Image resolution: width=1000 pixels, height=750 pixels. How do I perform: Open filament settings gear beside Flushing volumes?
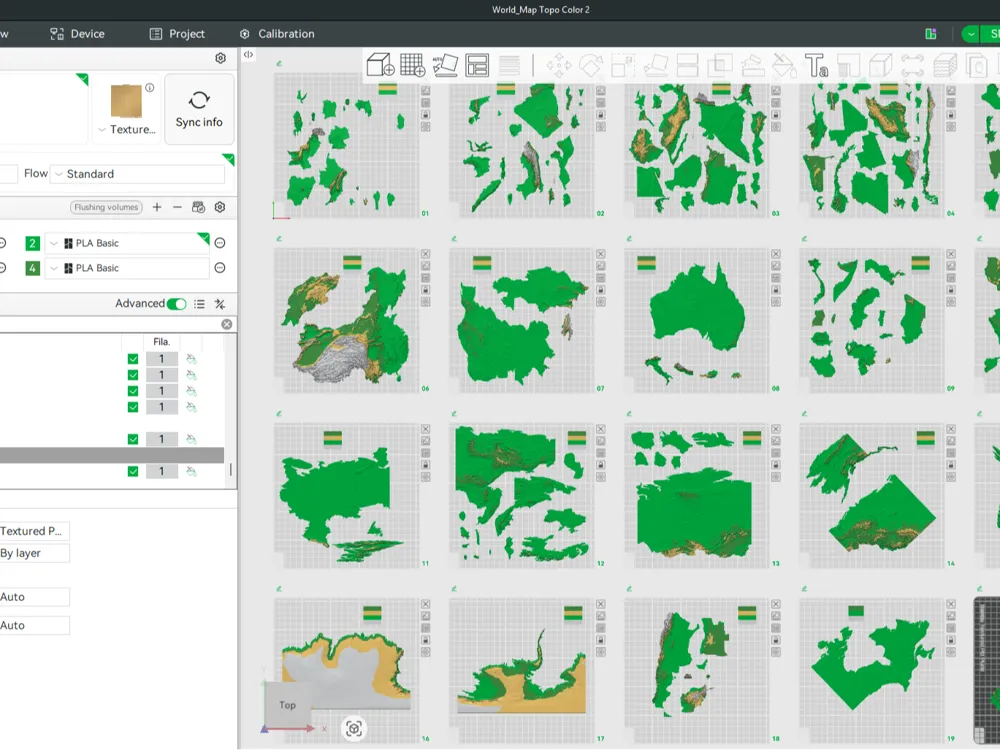tap(220, 207)
